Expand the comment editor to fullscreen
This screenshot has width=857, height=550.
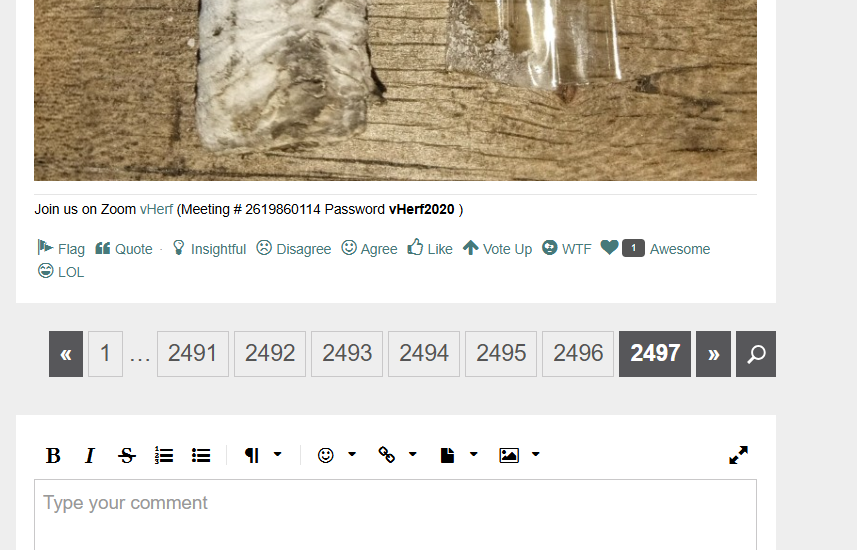point(738,455)
